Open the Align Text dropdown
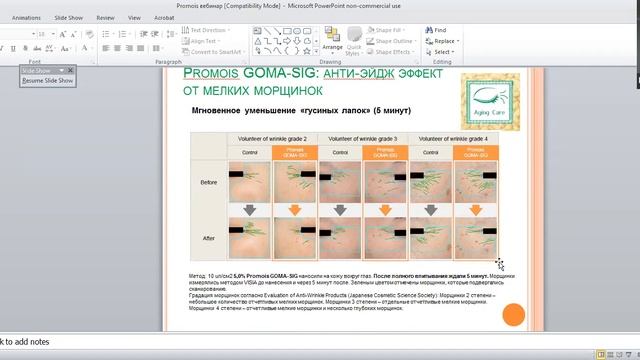Screen dimensions: 640x360 click(201, 41)
